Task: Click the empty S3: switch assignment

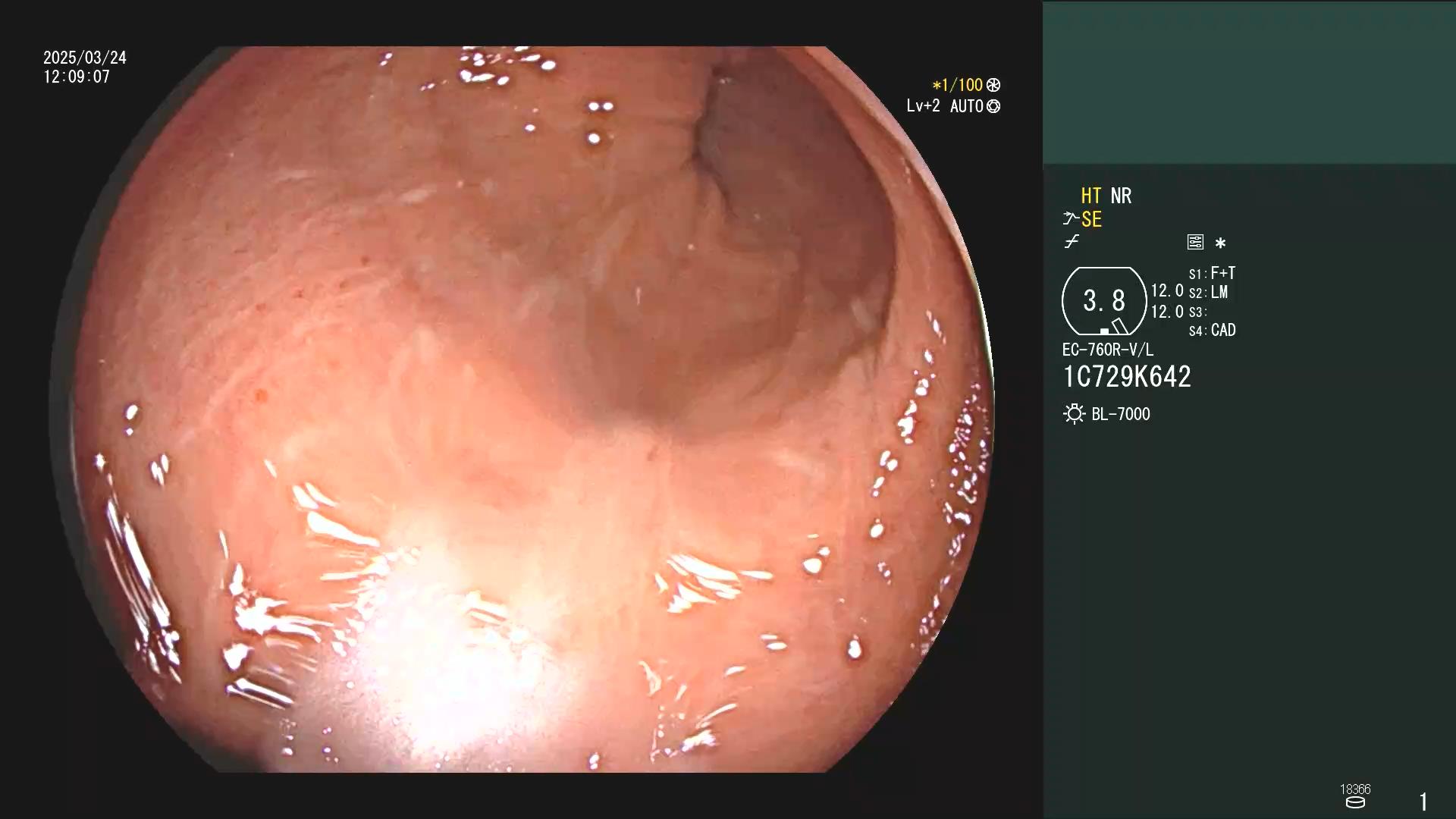Action: point(1197,312)
